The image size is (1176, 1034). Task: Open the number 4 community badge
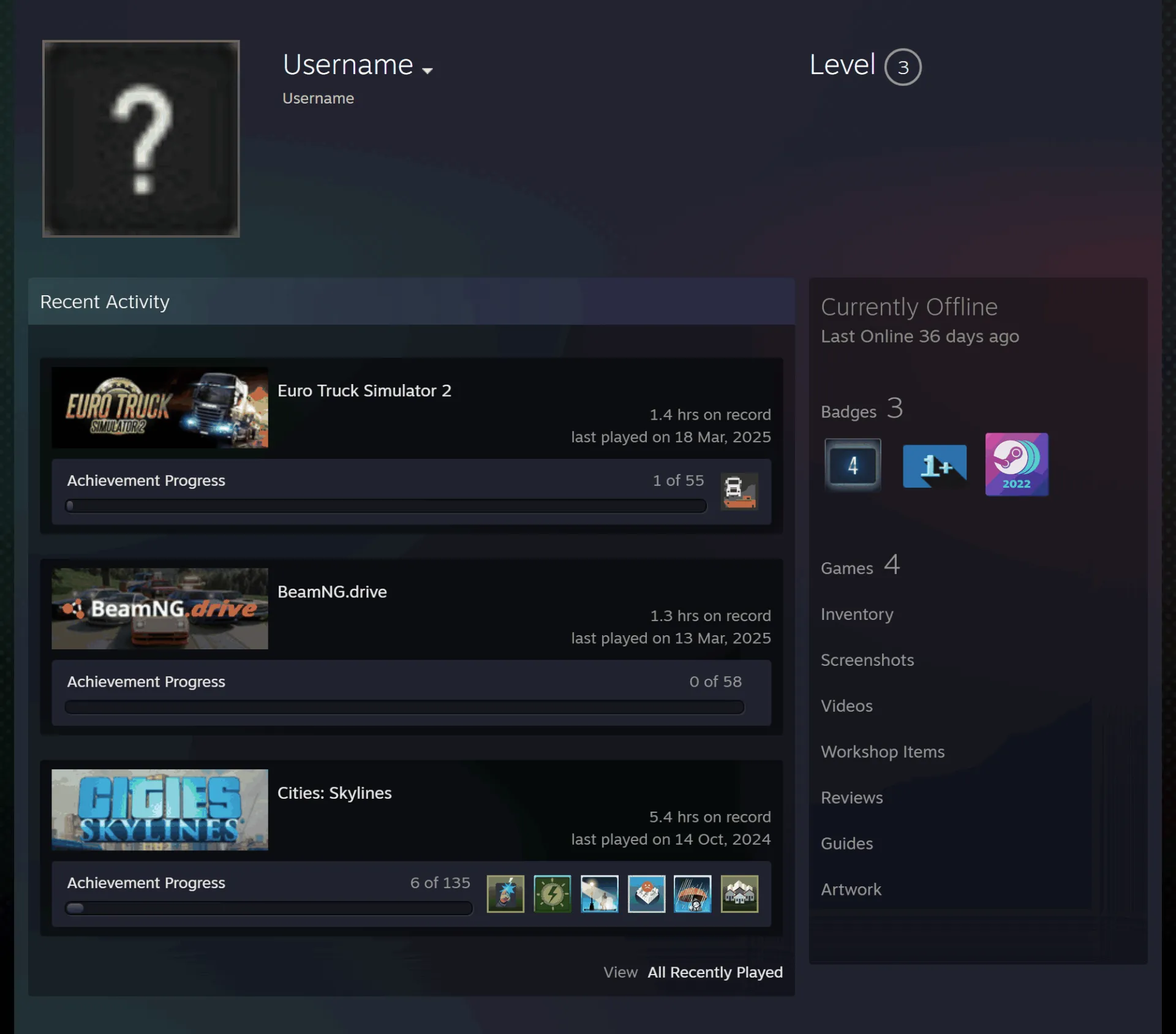tap(853, 465)
